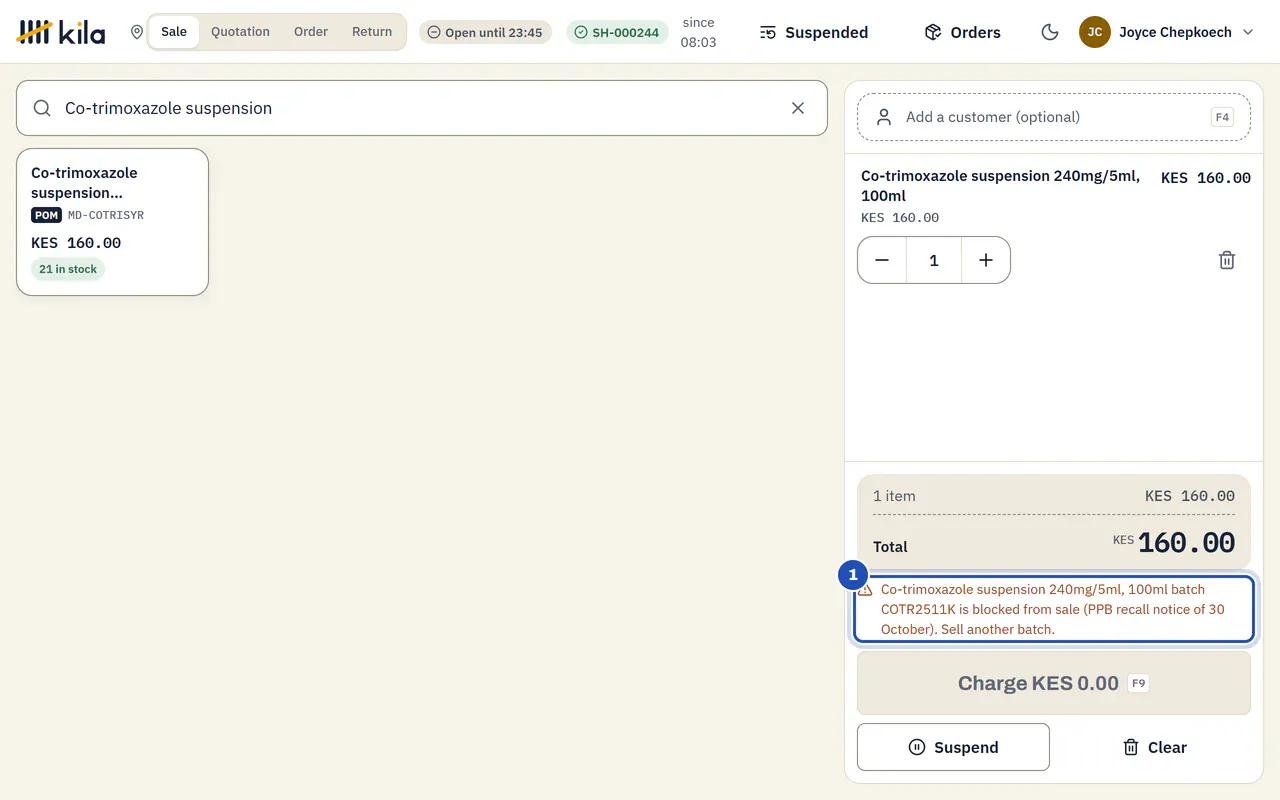This screenshot has width=1280, height=800.
Task: Click the location pin icon
Action: [137, 32]
